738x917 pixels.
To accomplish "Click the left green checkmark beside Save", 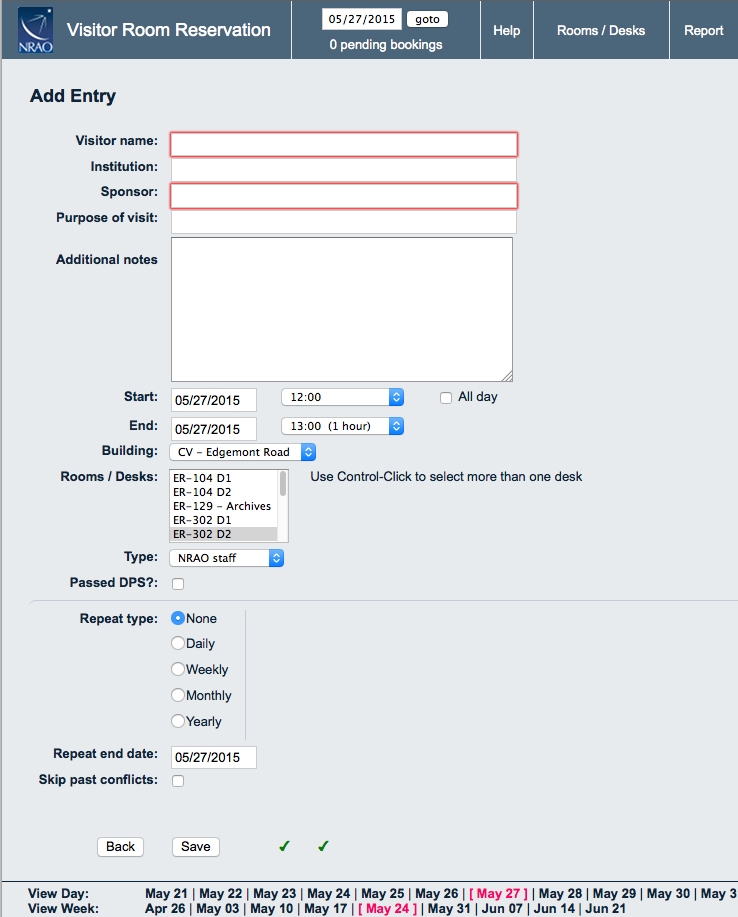I will 284,846.
